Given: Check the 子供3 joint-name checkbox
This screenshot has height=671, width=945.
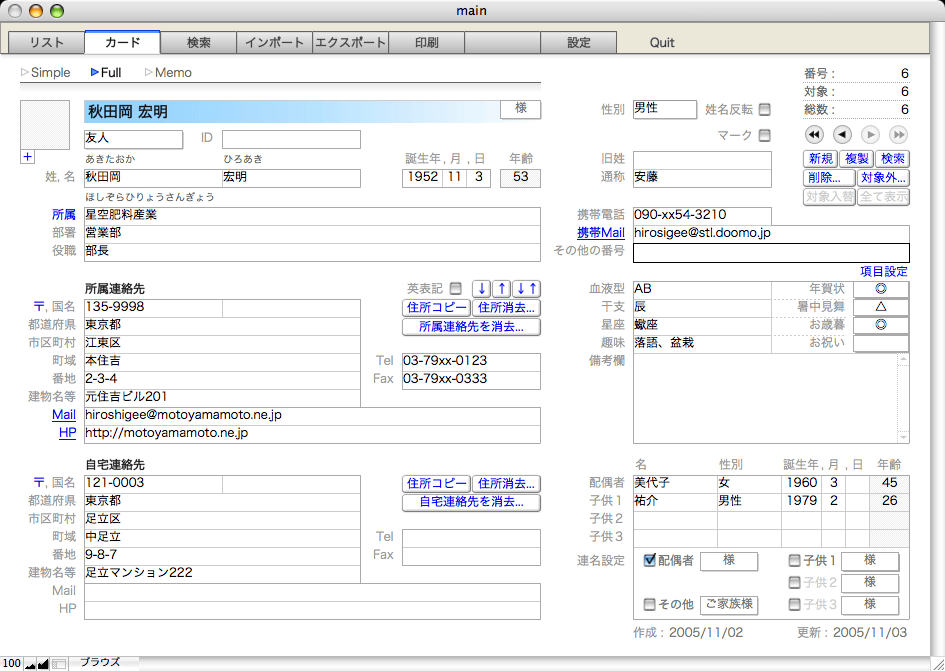Looking at the screenshot, I should point(794,604).
